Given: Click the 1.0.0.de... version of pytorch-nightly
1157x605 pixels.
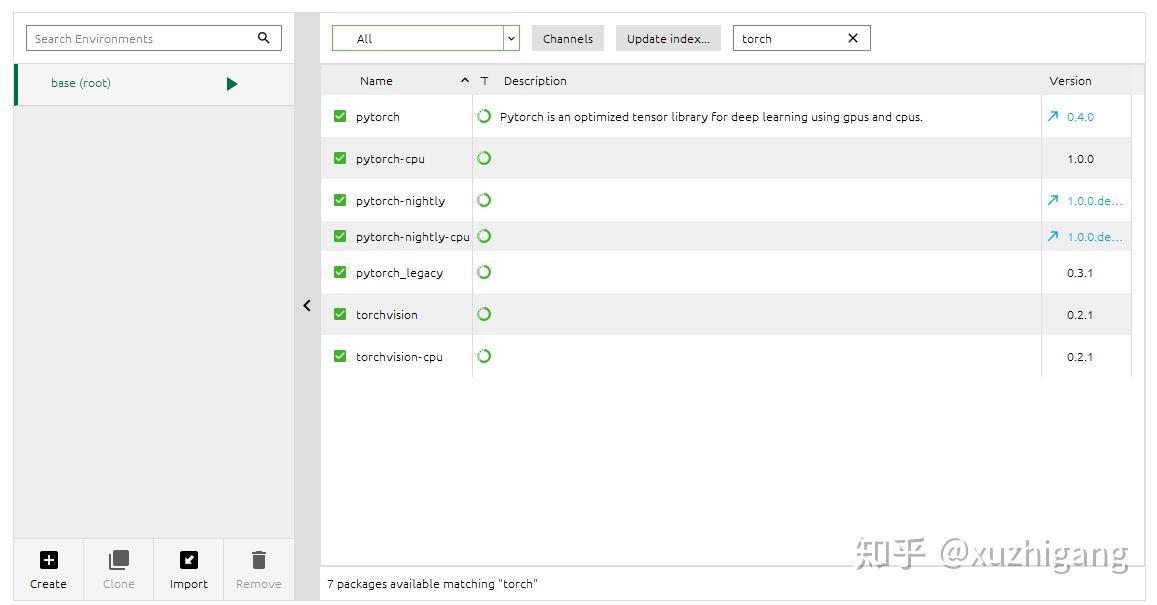Looking at the screenshot, I should (x=1095, y=201).
